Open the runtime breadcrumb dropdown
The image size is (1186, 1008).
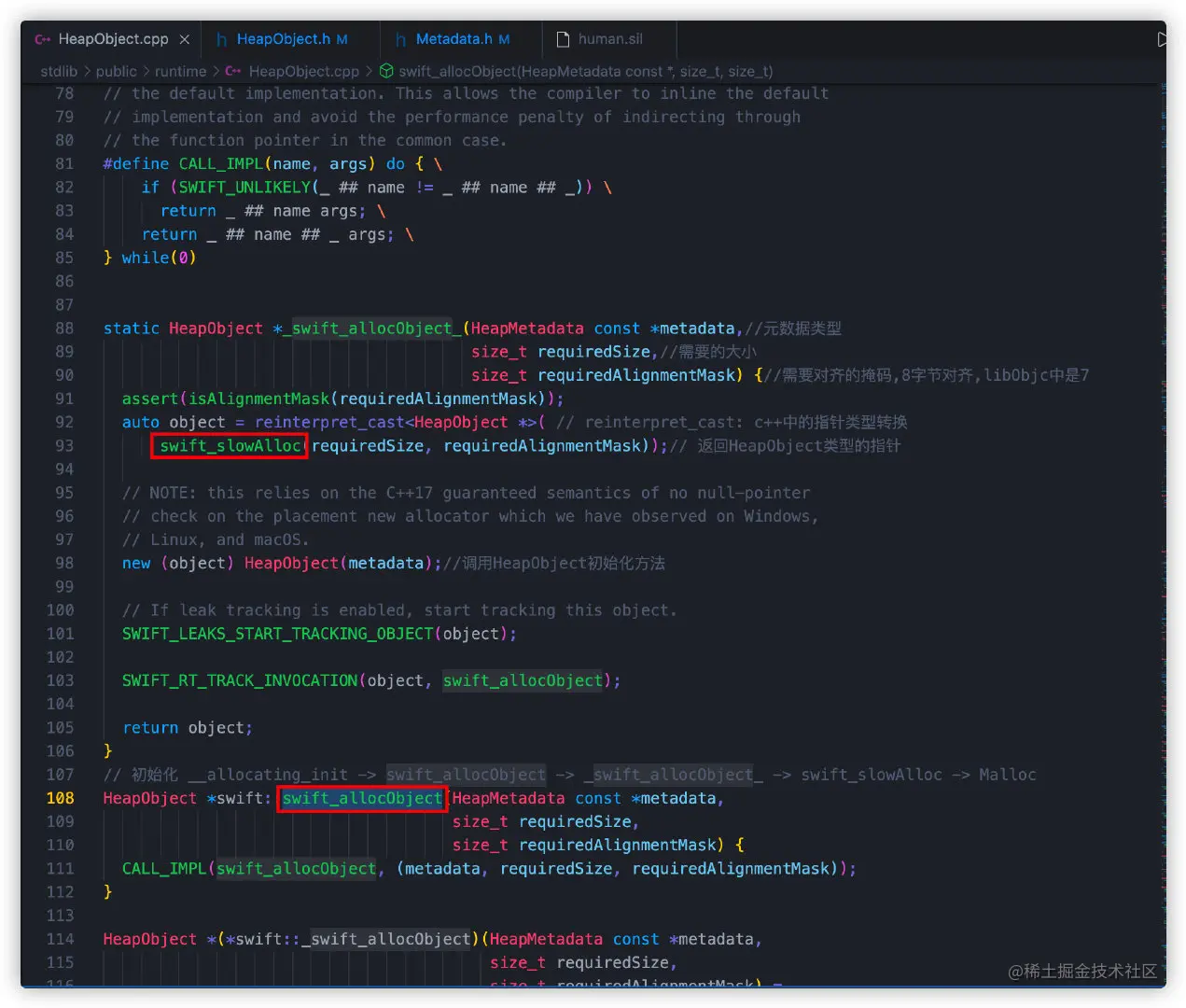(x=180, y=71)
